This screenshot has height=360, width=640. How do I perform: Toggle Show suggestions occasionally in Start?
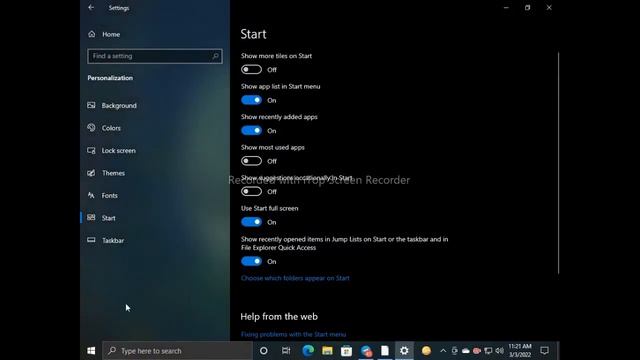tap(251, 191)
